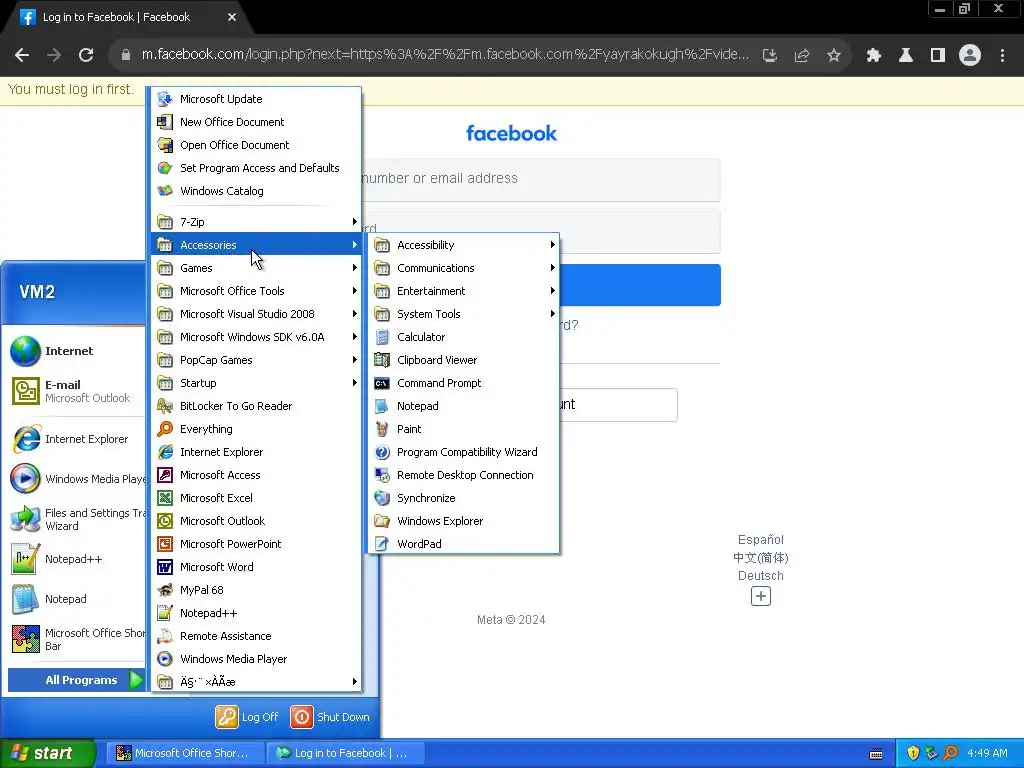This screenshot has height=768, width=1024.
Task: Open Paint from Accessories
Action: pyautogui.click(x=463, y=429)
